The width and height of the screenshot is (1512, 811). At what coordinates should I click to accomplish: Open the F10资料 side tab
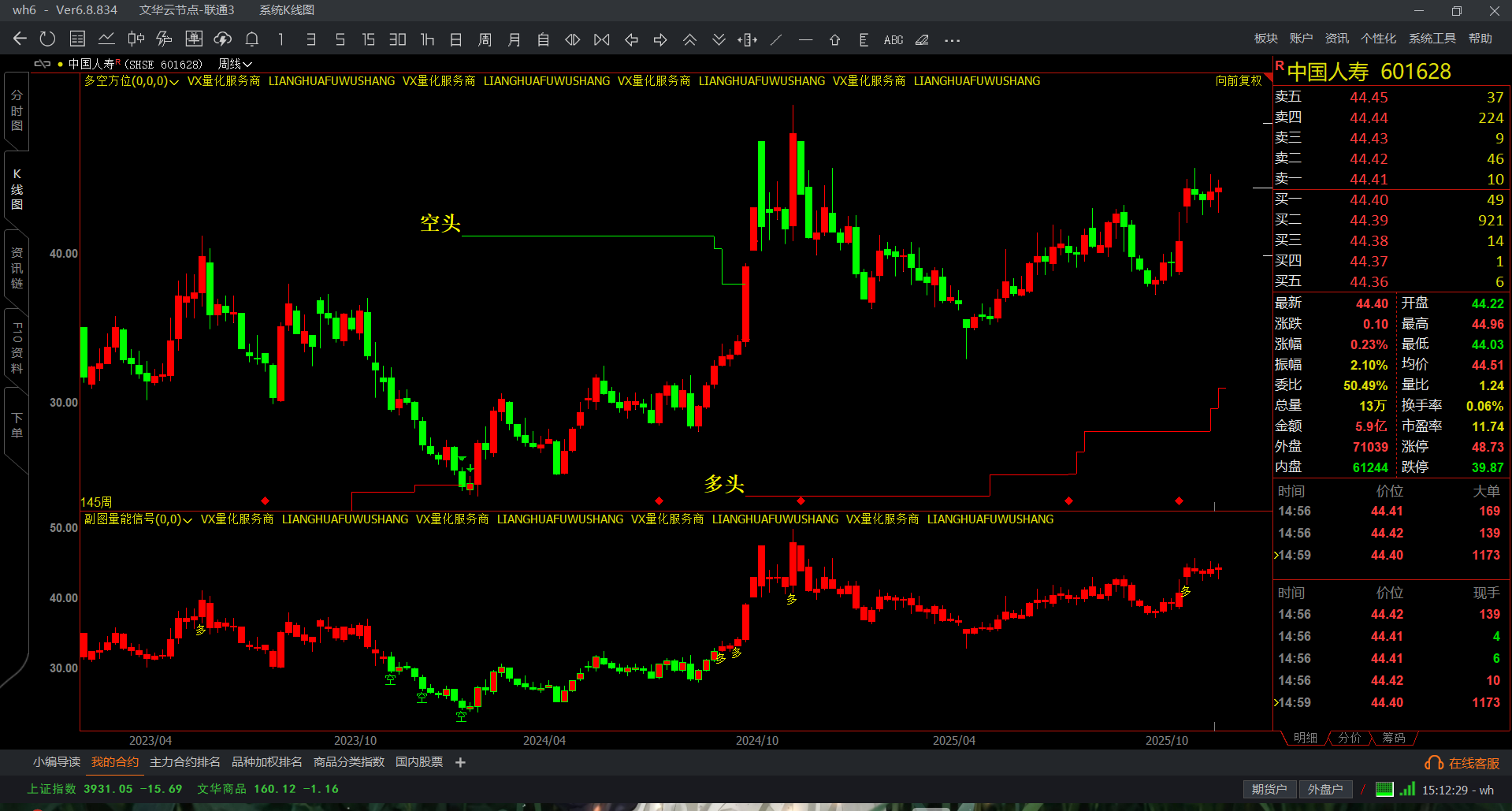click(x=17, y=348)
